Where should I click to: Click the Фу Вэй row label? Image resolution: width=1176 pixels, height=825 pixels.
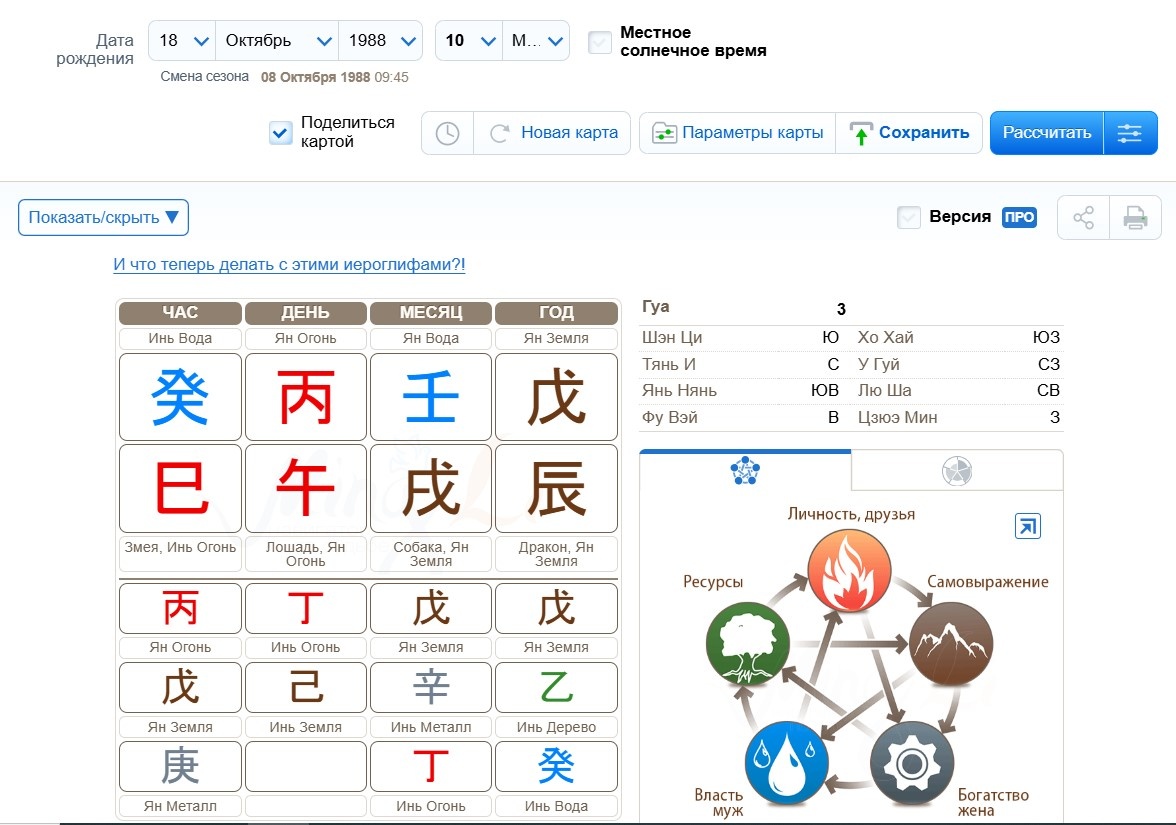[x=670, y=418]
